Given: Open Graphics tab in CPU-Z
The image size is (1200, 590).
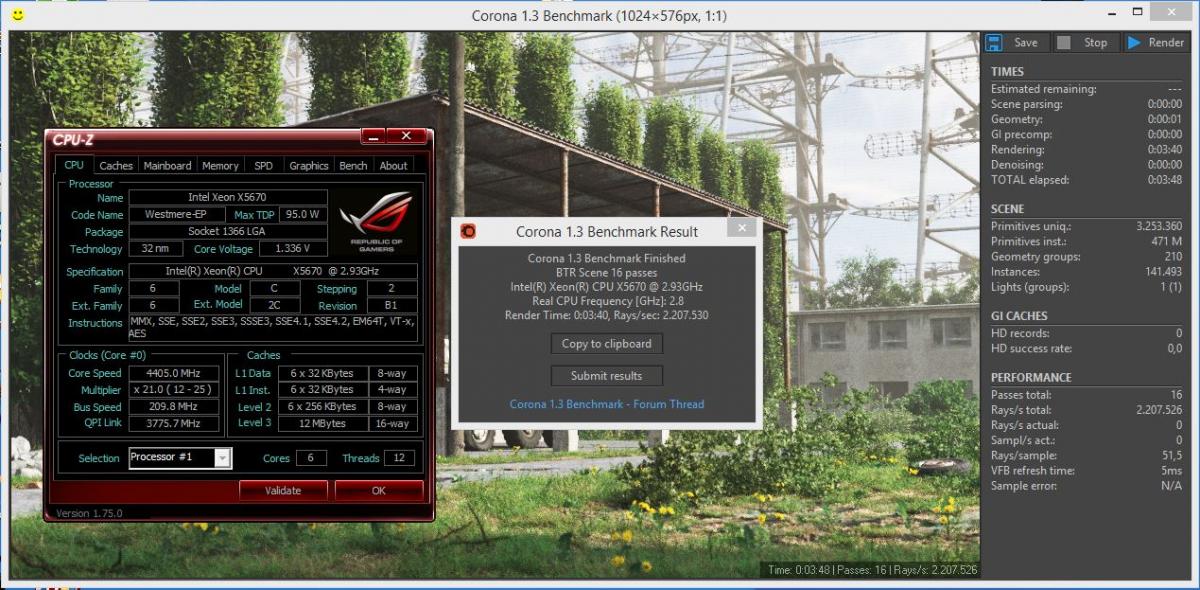Looking at the screenshot, I should (308, 166).
